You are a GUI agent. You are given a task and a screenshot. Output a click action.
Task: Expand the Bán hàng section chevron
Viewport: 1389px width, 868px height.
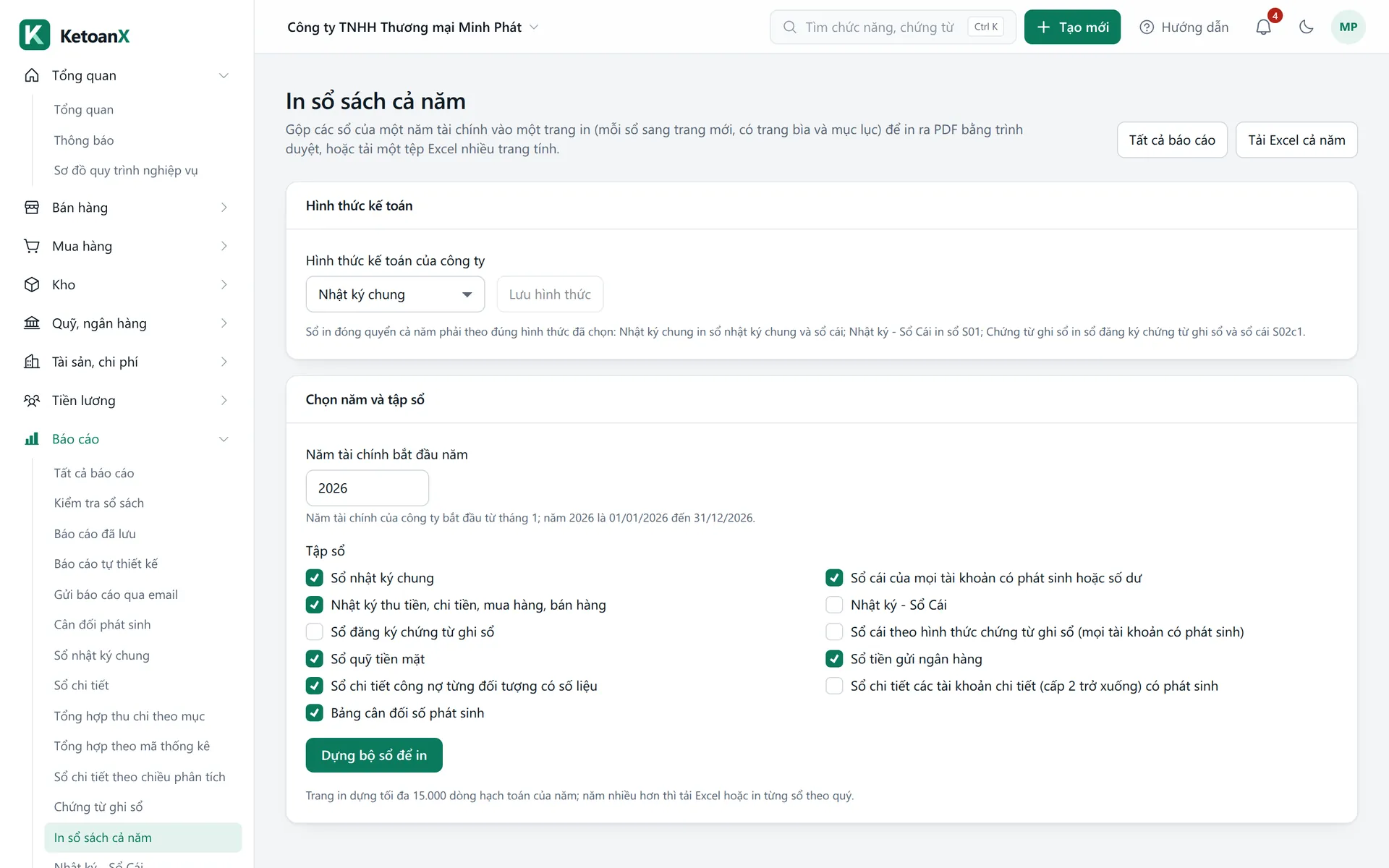224,208
